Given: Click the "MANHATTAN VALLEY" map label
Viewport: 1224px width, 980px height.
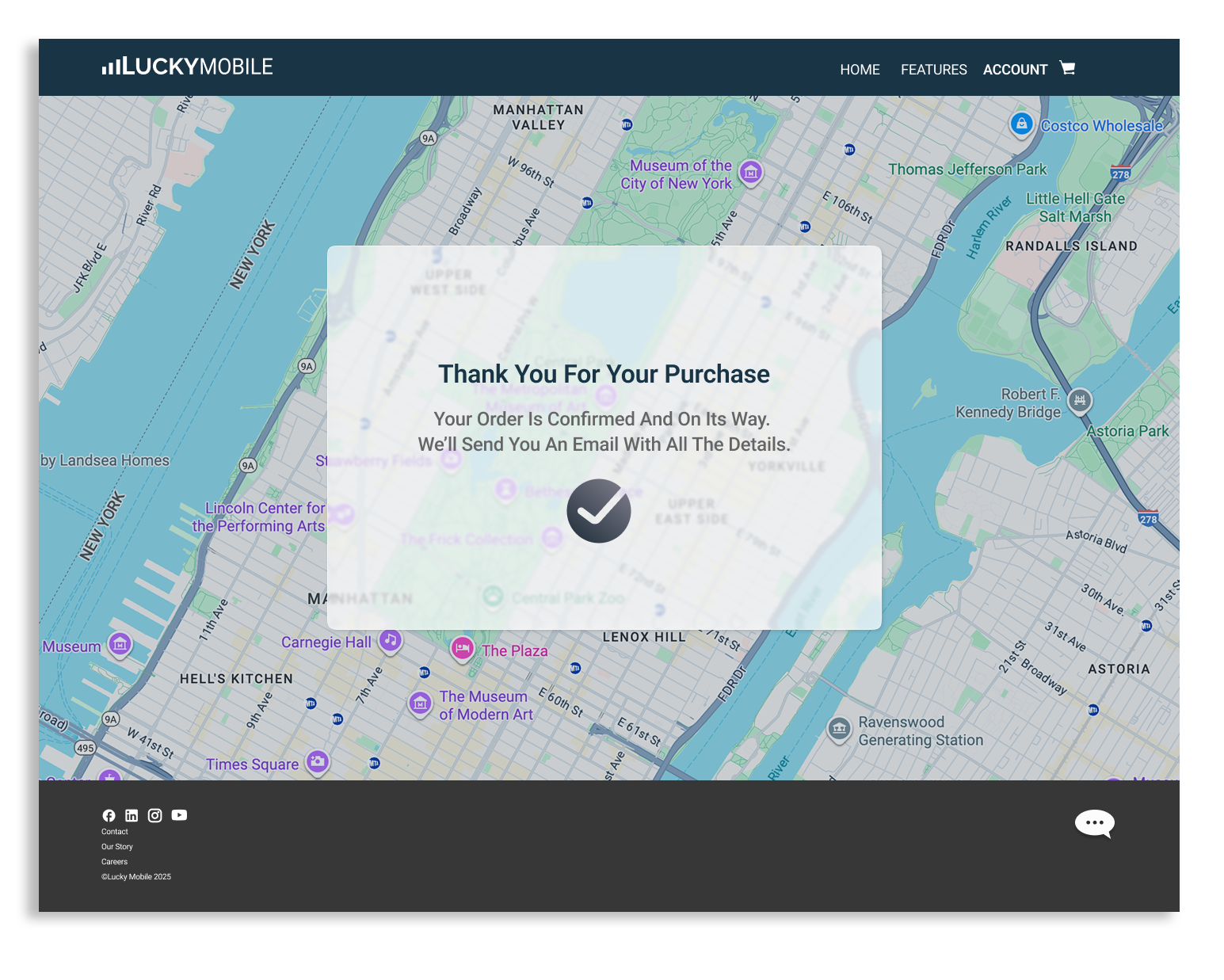Looking at the screenshot, I should point(539,117).
